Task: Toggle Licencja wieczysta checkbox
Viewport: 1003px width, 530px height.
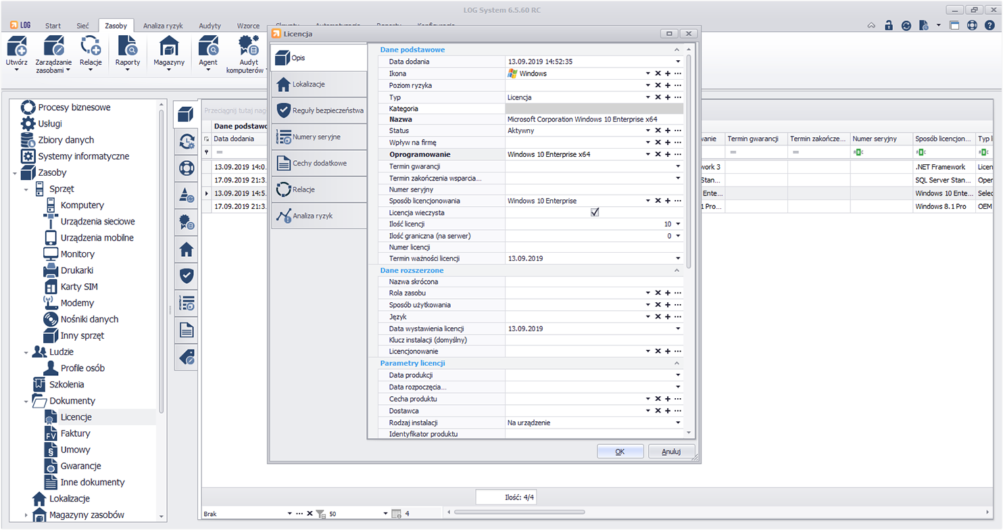Action: pyautogui.click(x=595, y=212)
